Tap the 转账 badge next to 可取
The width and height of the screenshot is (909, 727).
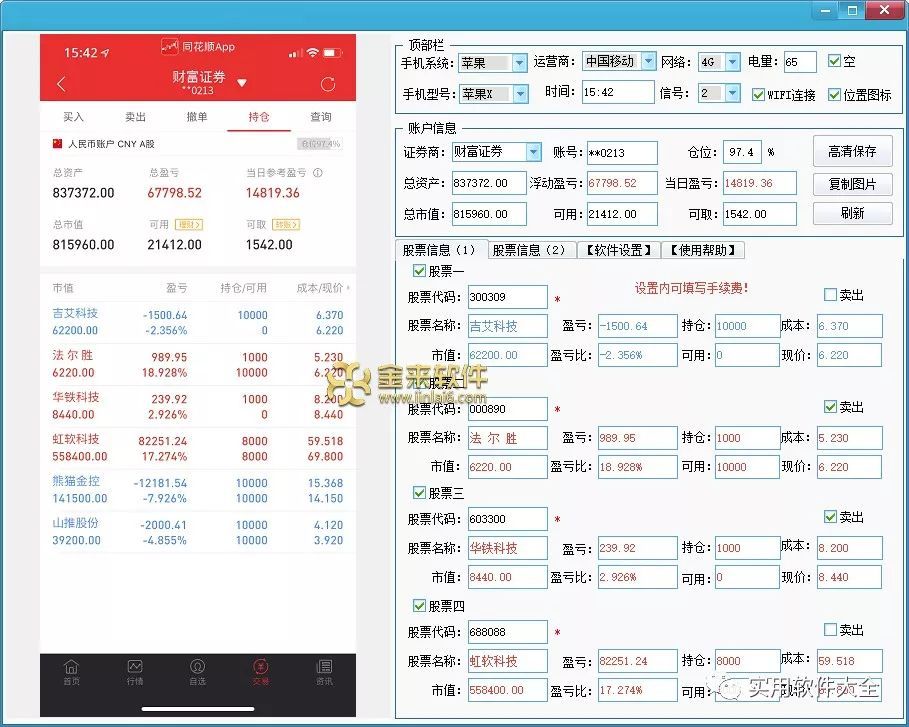click(286, 224)
